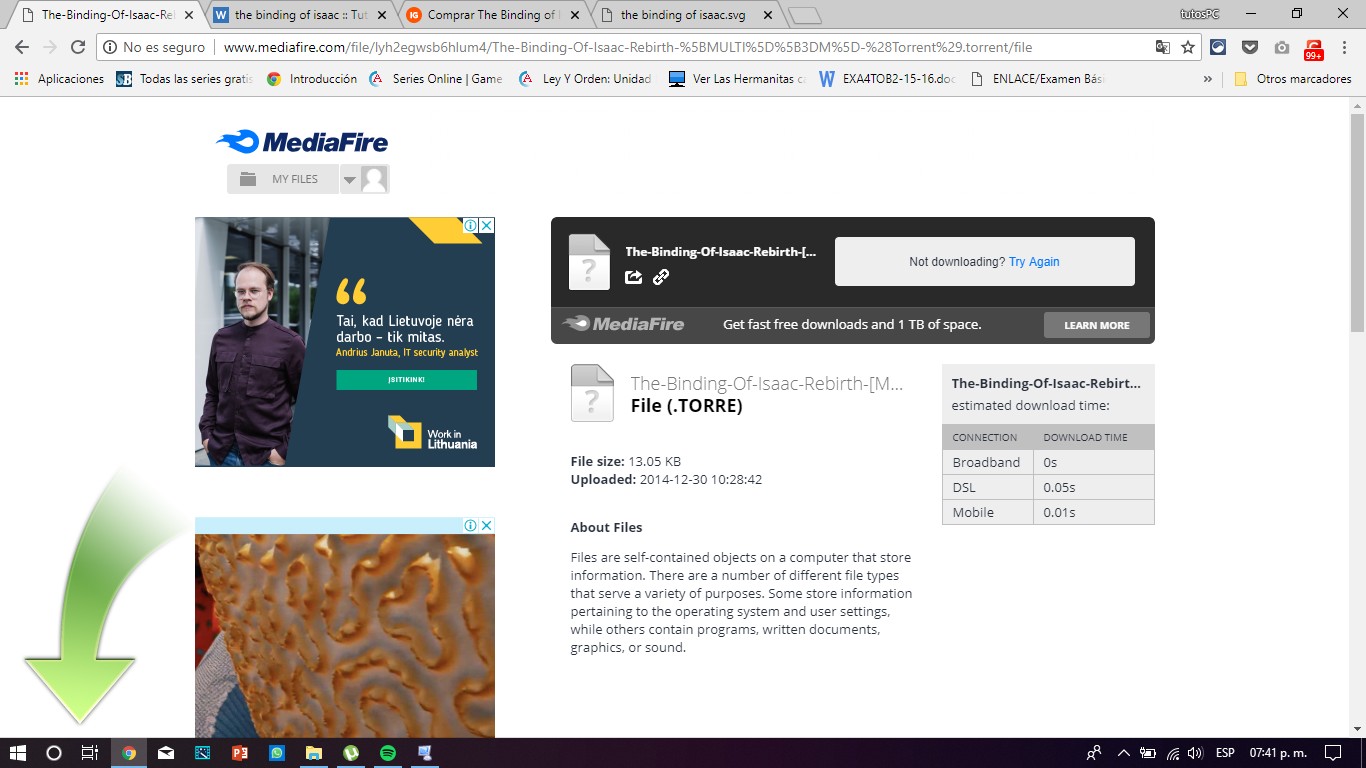Click the battery power icon in tray
This screenshot has height=768, width=1366.
point(1148,753)
